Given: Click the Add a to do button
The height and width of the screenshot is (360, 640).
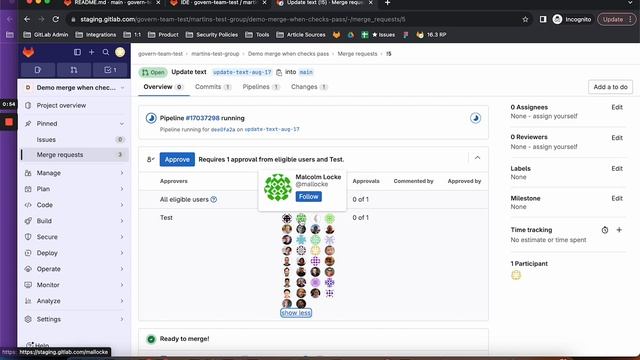Looking at the screenshot, I should click(x=610, y=87).
